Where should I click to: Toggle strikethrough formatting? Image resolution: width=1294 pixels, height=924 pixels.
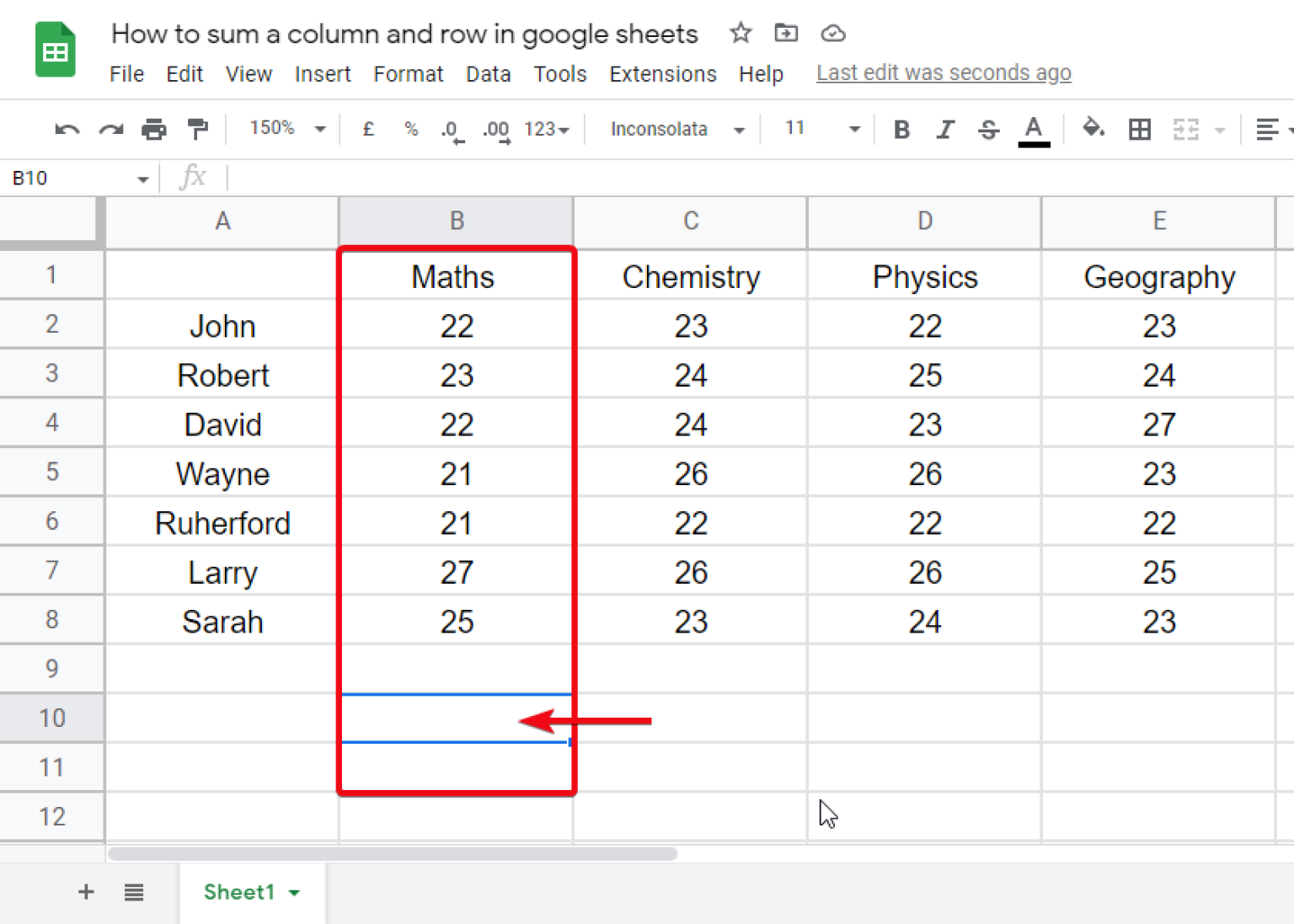pyautogui.click(x=989, y=130)
